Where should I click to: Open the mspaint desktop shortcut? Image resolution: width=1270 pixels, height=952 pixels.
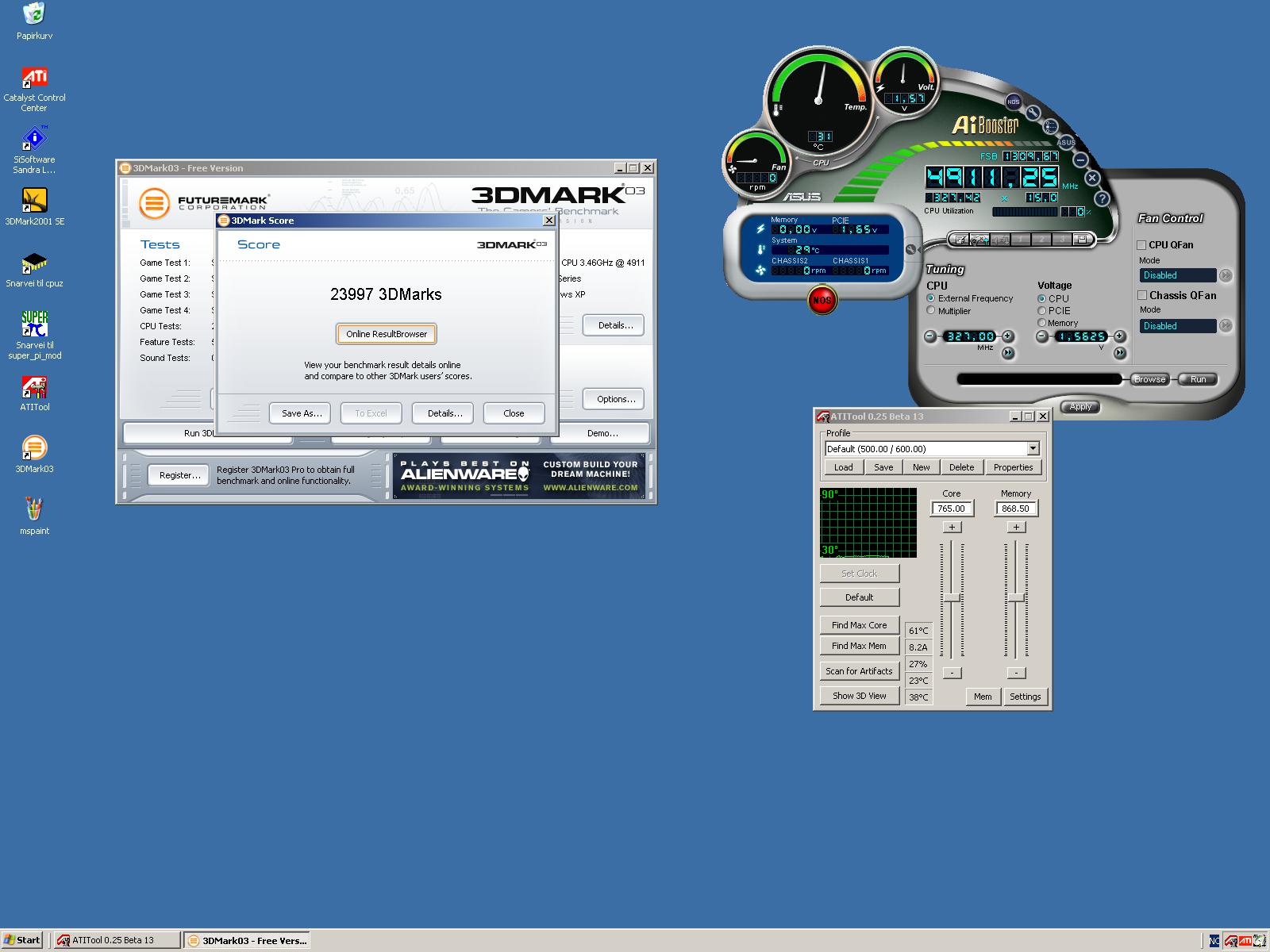point(34,517)
